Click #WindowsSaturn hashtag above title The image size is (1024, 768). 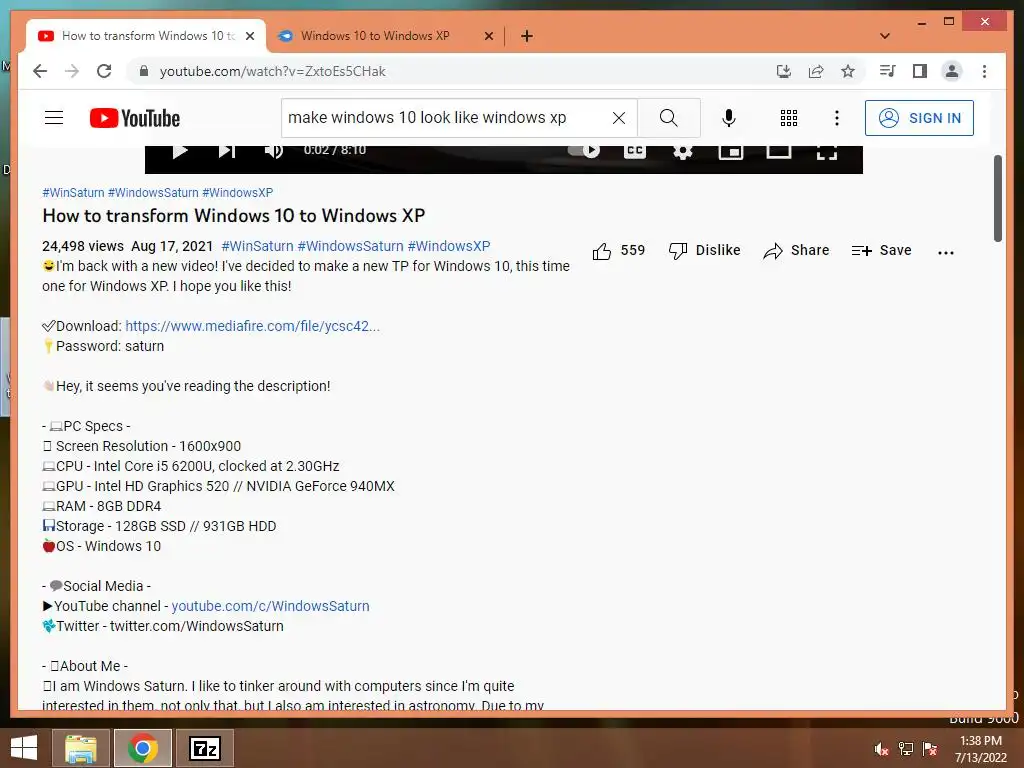(x=153, y=193)
